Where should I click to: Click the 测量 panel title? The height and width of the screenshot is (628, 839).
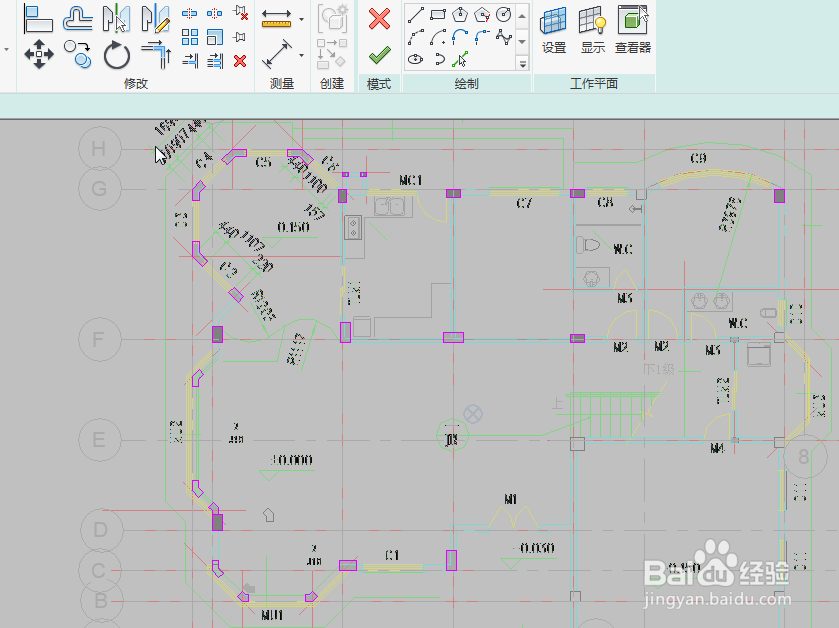click(x=282, y=84)
